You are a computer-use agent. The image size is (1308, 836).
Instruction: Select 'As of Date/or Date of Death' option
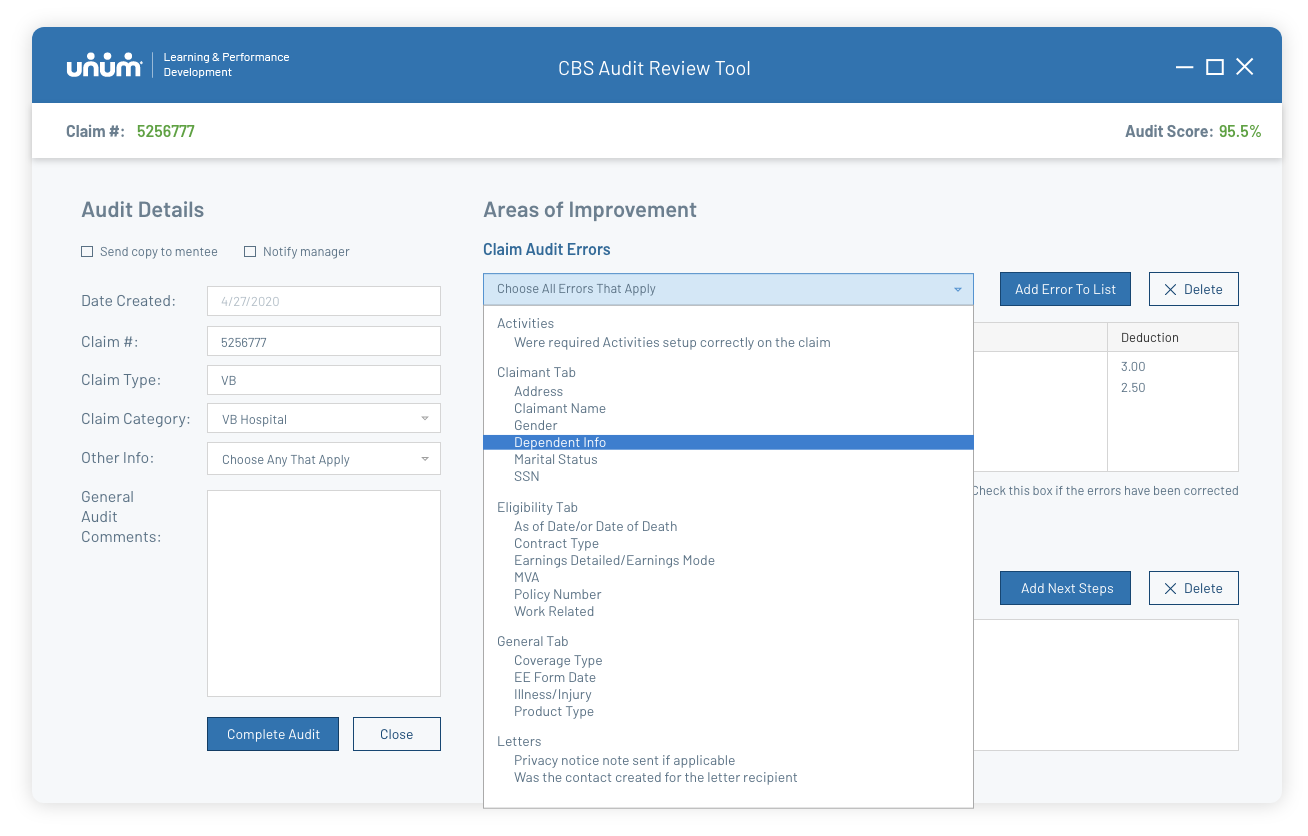[596, 526]
